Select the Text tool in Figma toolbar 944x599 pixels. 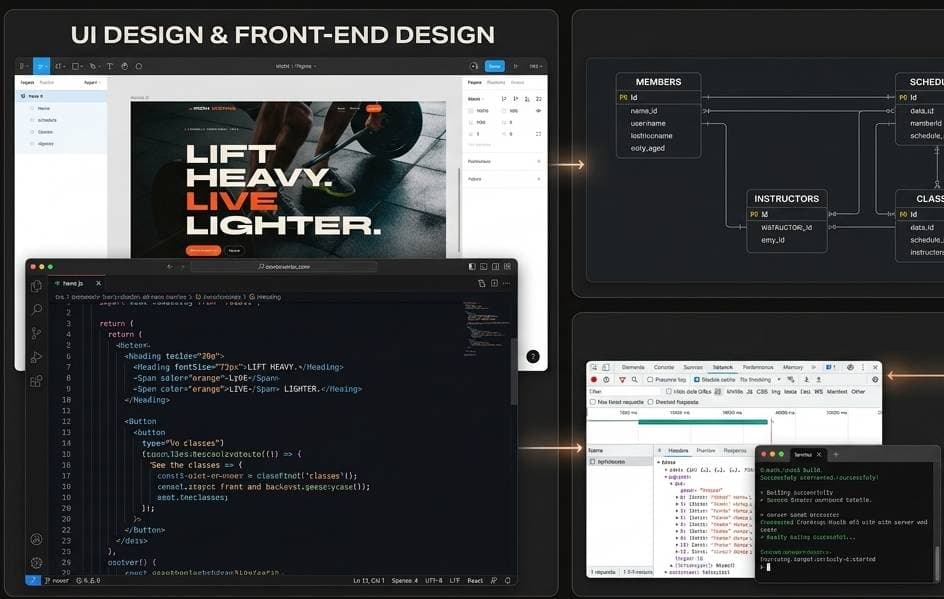(110, 66)
